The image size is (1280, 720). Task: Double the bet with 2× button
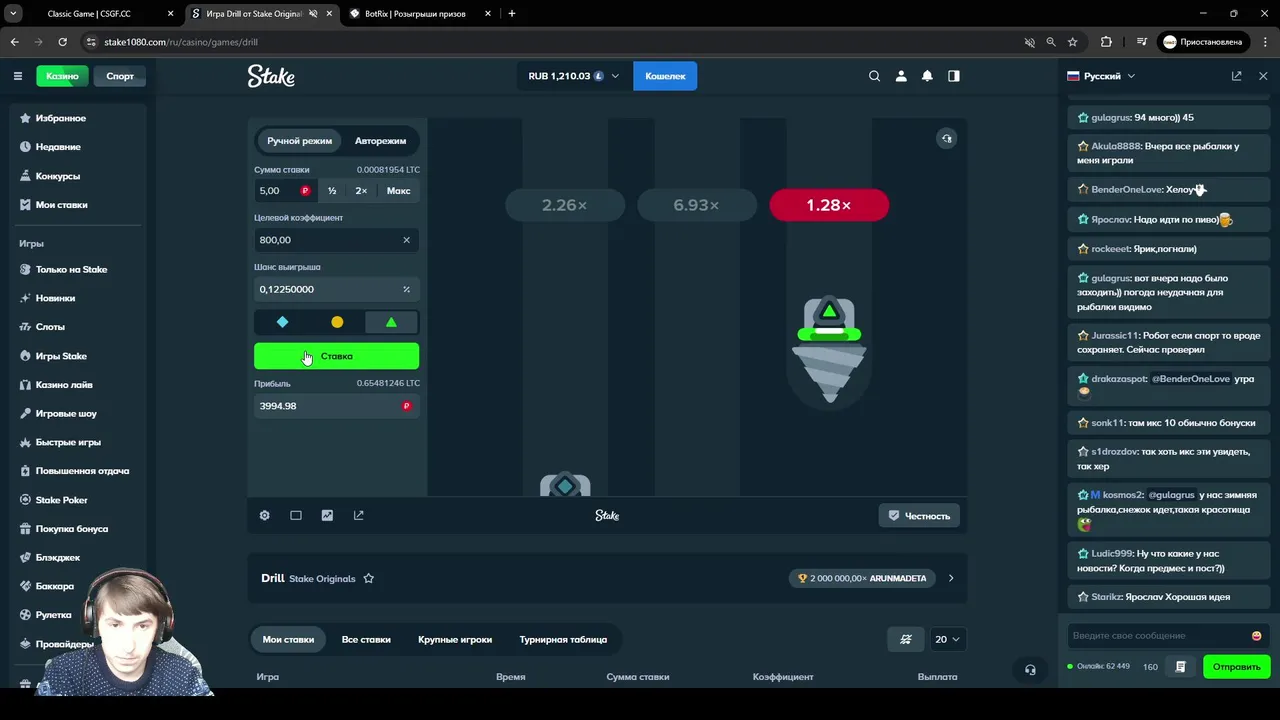(x=361, y=191)
